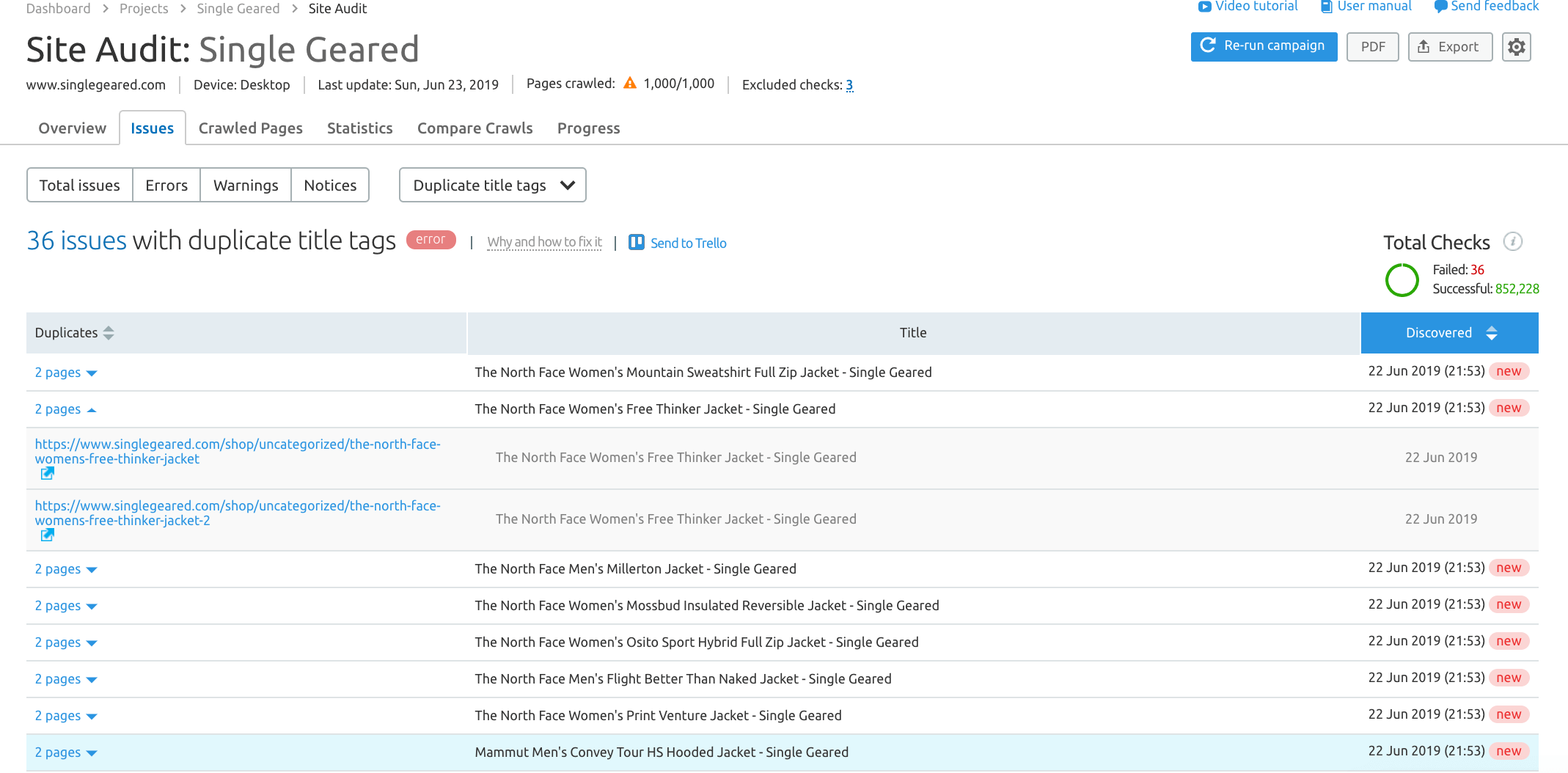This screenshot has width=1568, height=773.
Task: Click www.singlegeared.com domain text
Action: click(96, 85)
